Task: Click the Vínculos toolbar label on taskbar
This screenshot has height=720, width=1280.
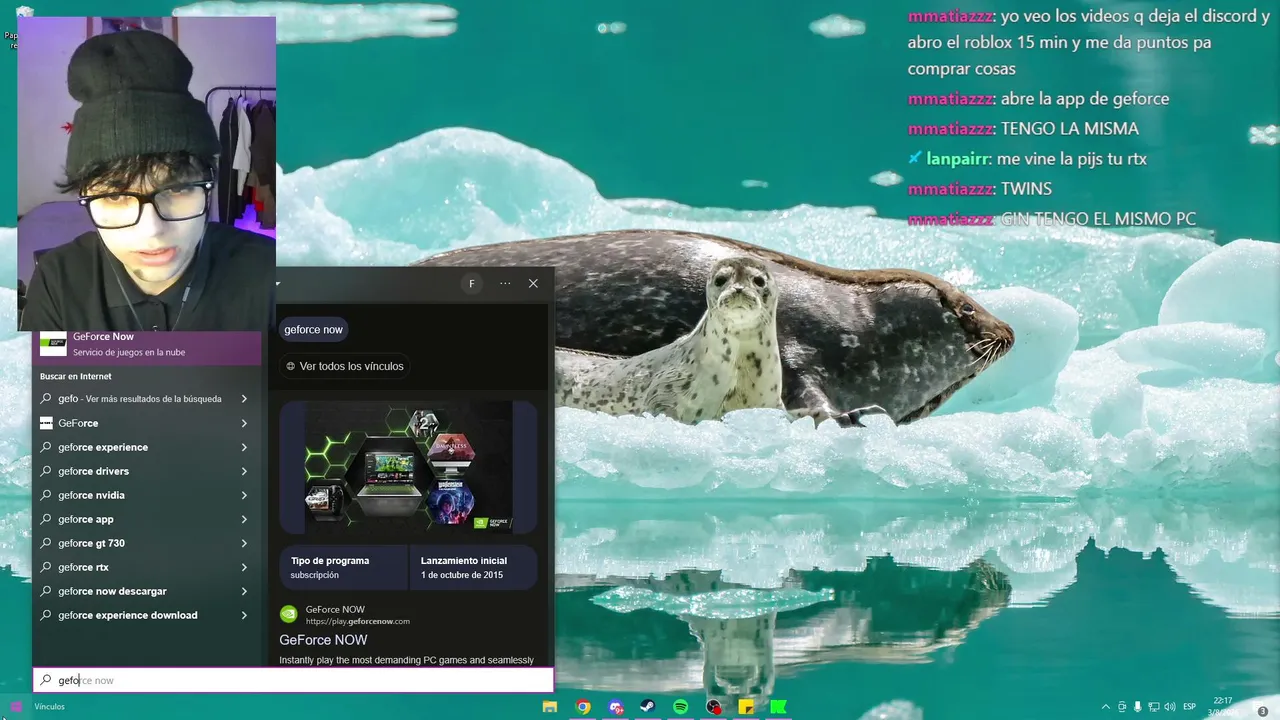Action: pyautogui.click(x=49, y=707)
